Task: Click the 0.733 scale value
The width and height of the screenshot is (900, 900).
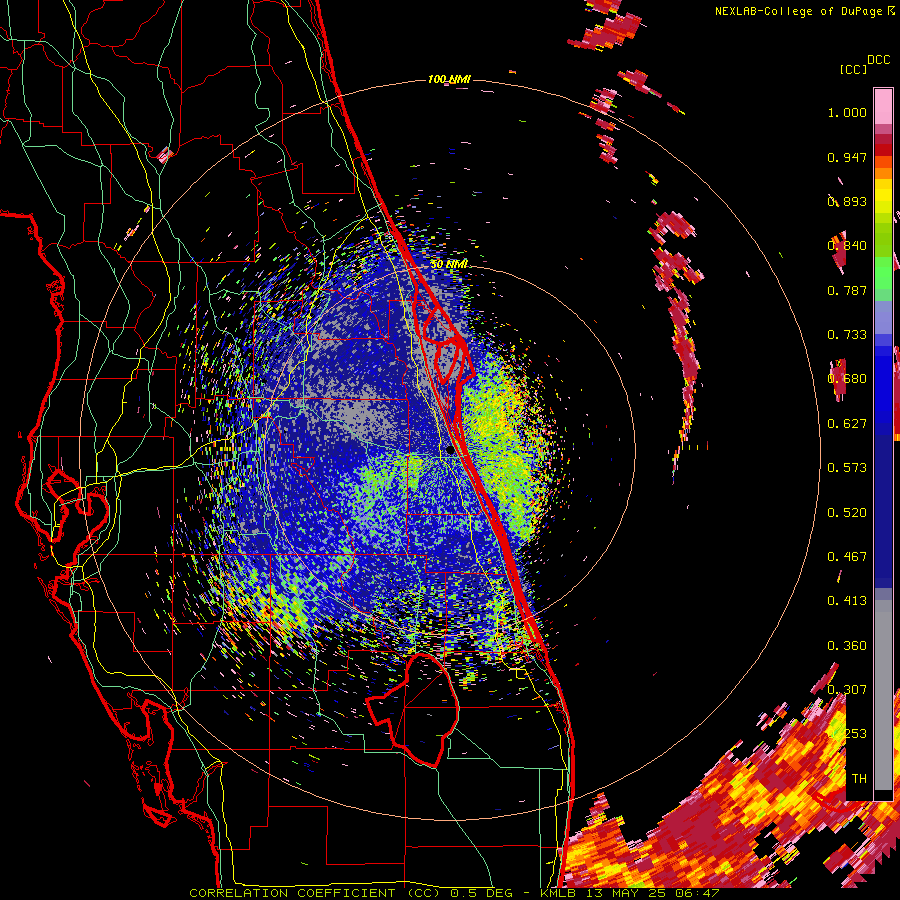Action: (x=847, y=335)
